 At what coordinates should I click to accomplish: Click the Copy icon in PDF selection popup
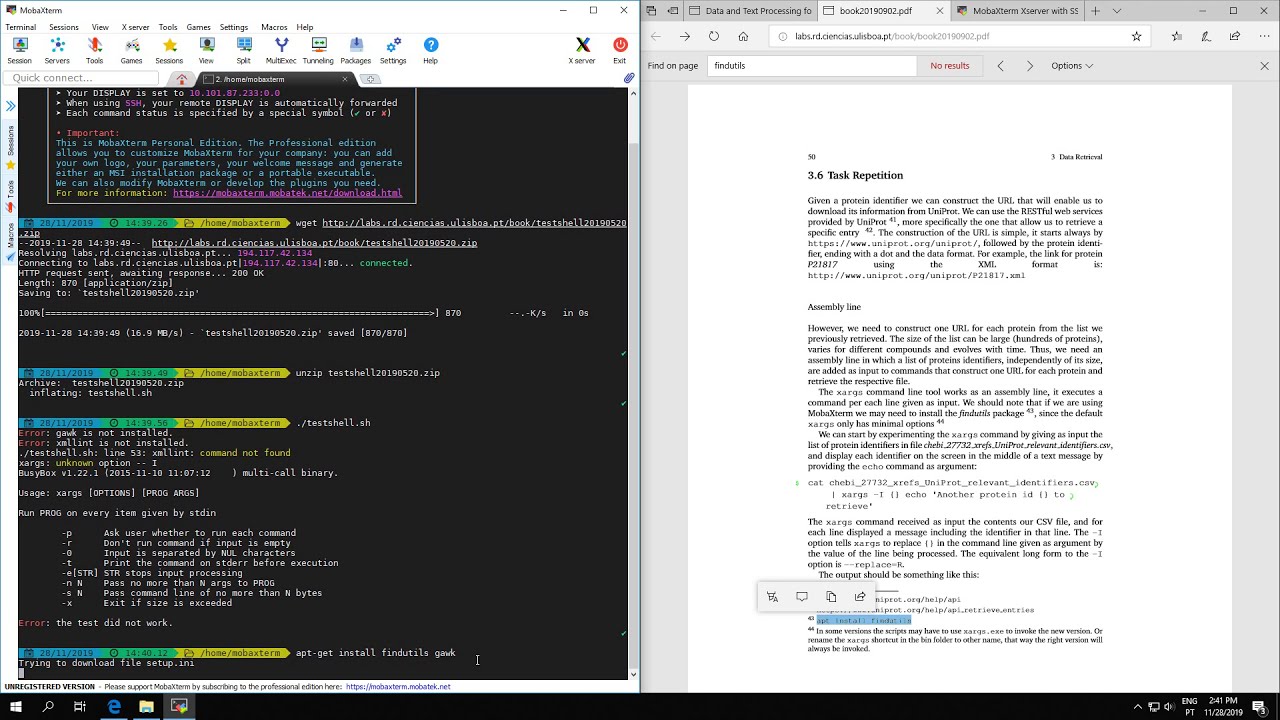point(831,597)
